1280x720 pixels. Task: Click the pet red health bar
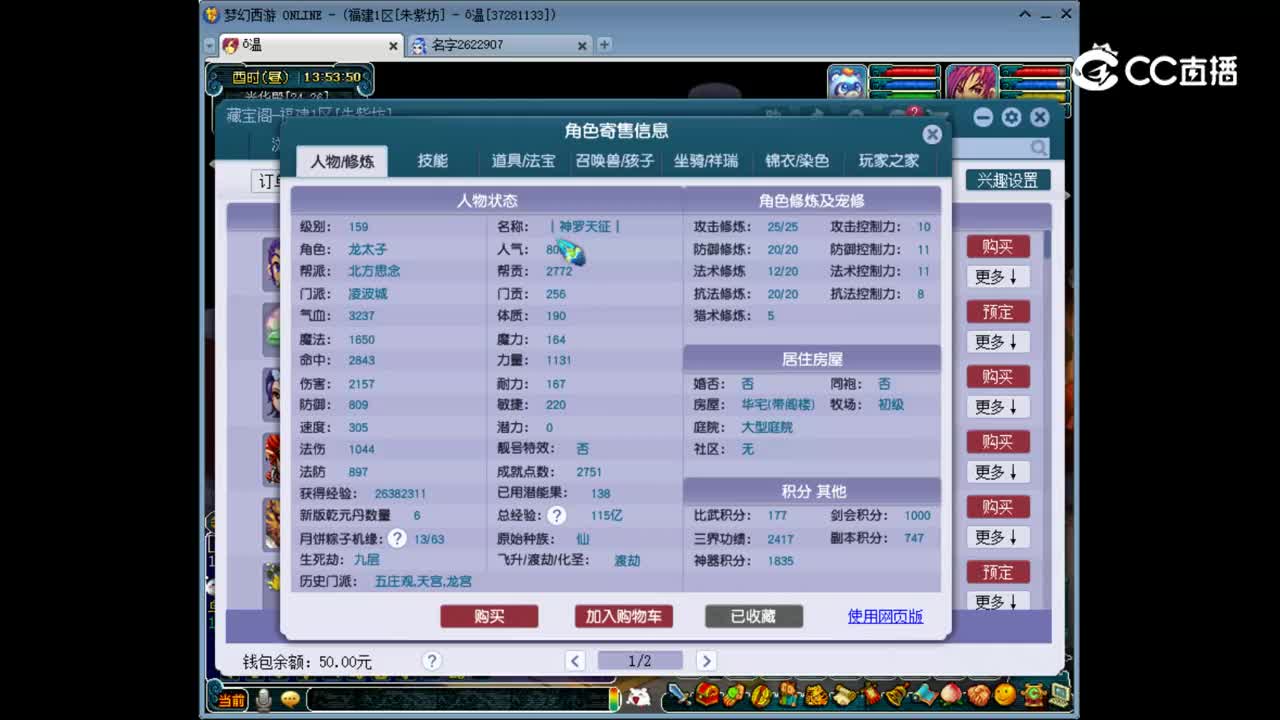[x=905, y=72]
